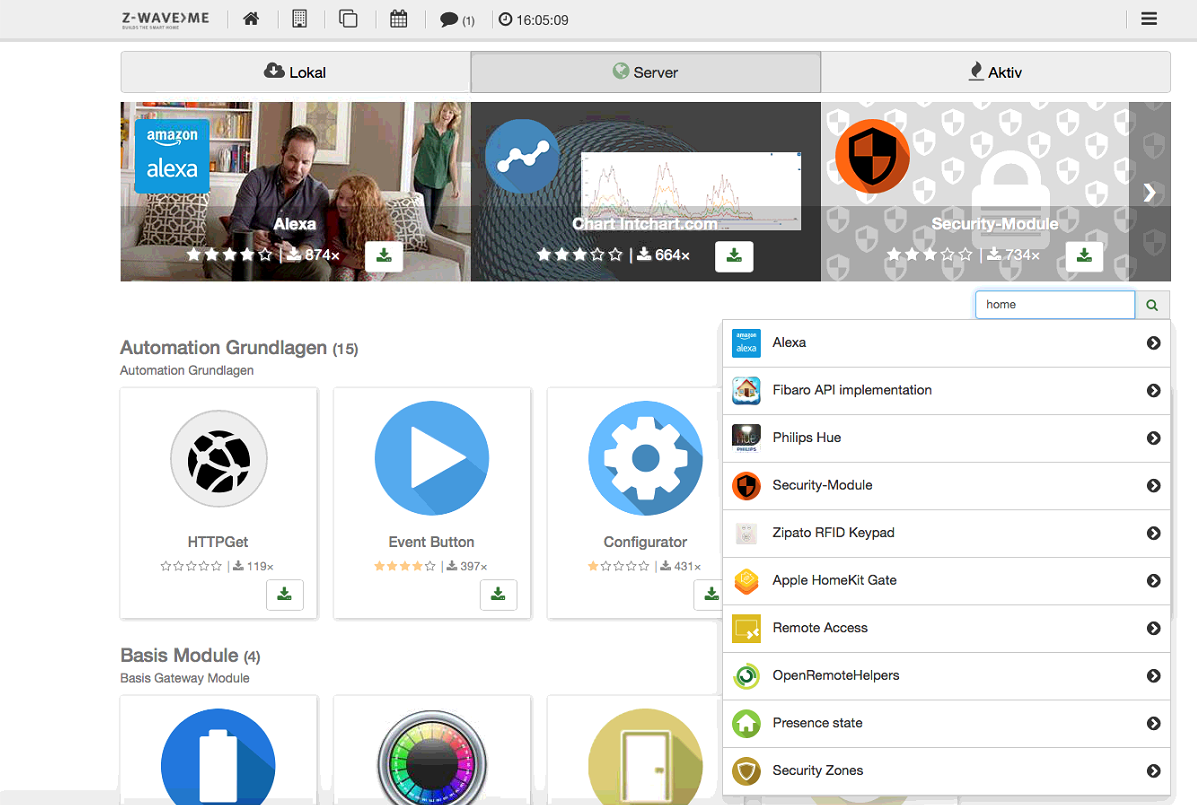This screenshot has height=805, width=1197.
Task: Download the Alexa featured app
Action: (384, 256)
